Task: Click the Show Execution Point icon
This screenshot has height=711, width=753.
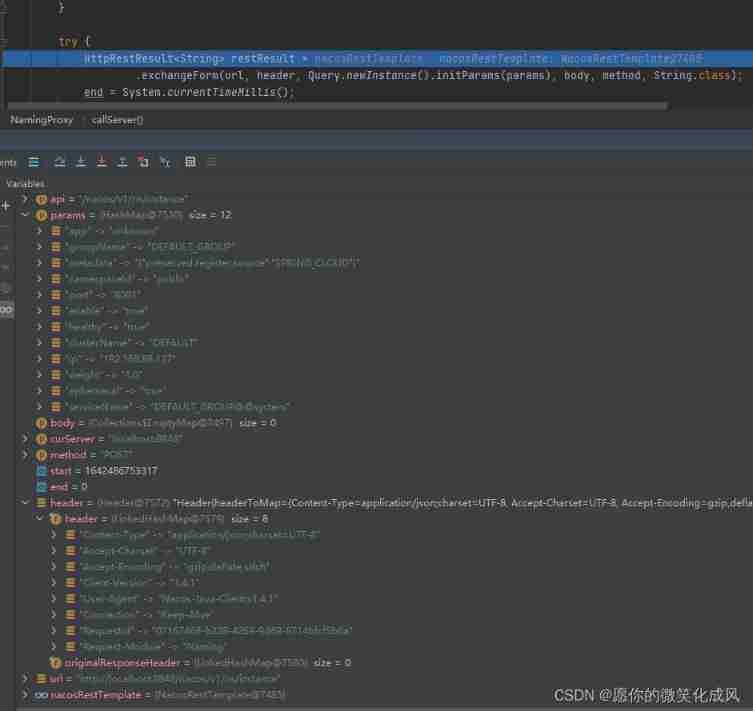Action: click(x=34, y=162)
